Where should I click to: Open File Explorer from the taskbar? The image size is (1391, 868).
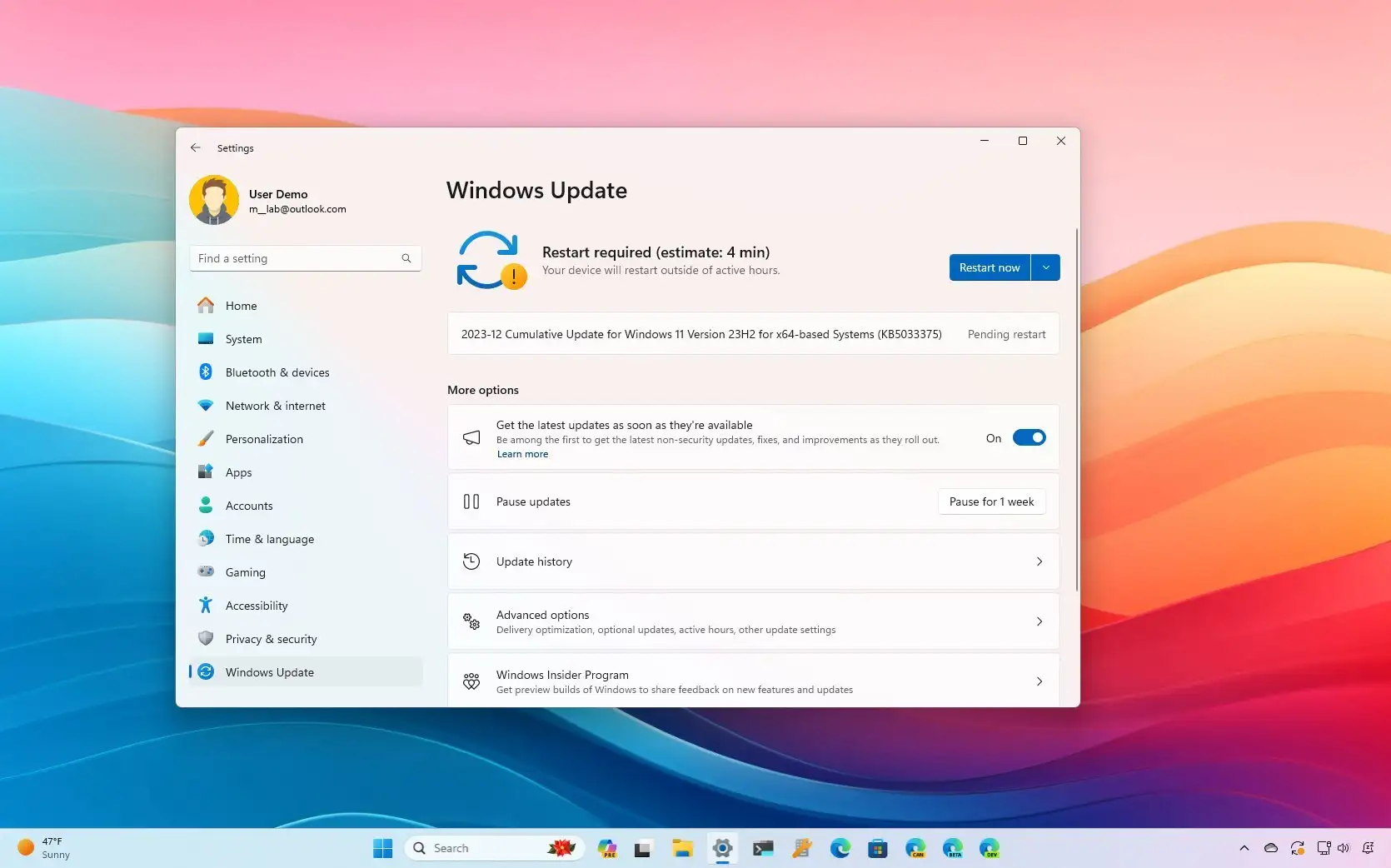point(683,848)
